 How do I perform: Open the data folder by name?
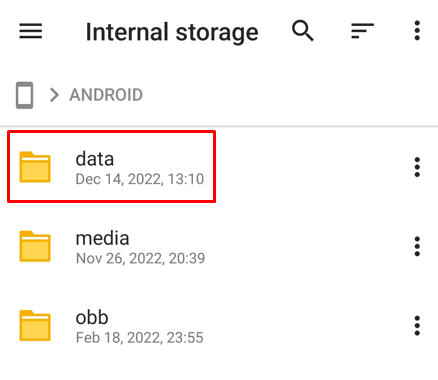[95, 159]
